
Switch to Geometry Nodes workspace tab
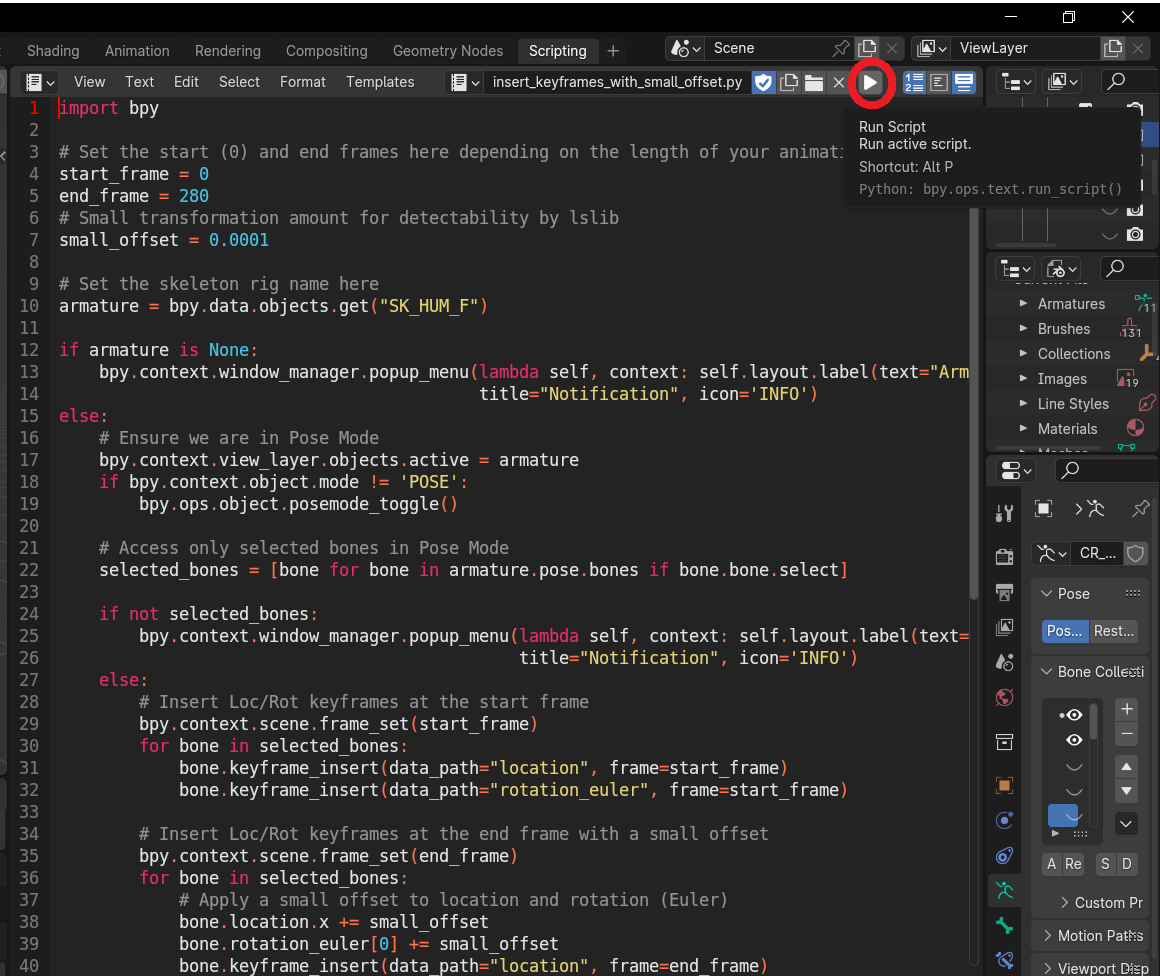click(447, 51)
